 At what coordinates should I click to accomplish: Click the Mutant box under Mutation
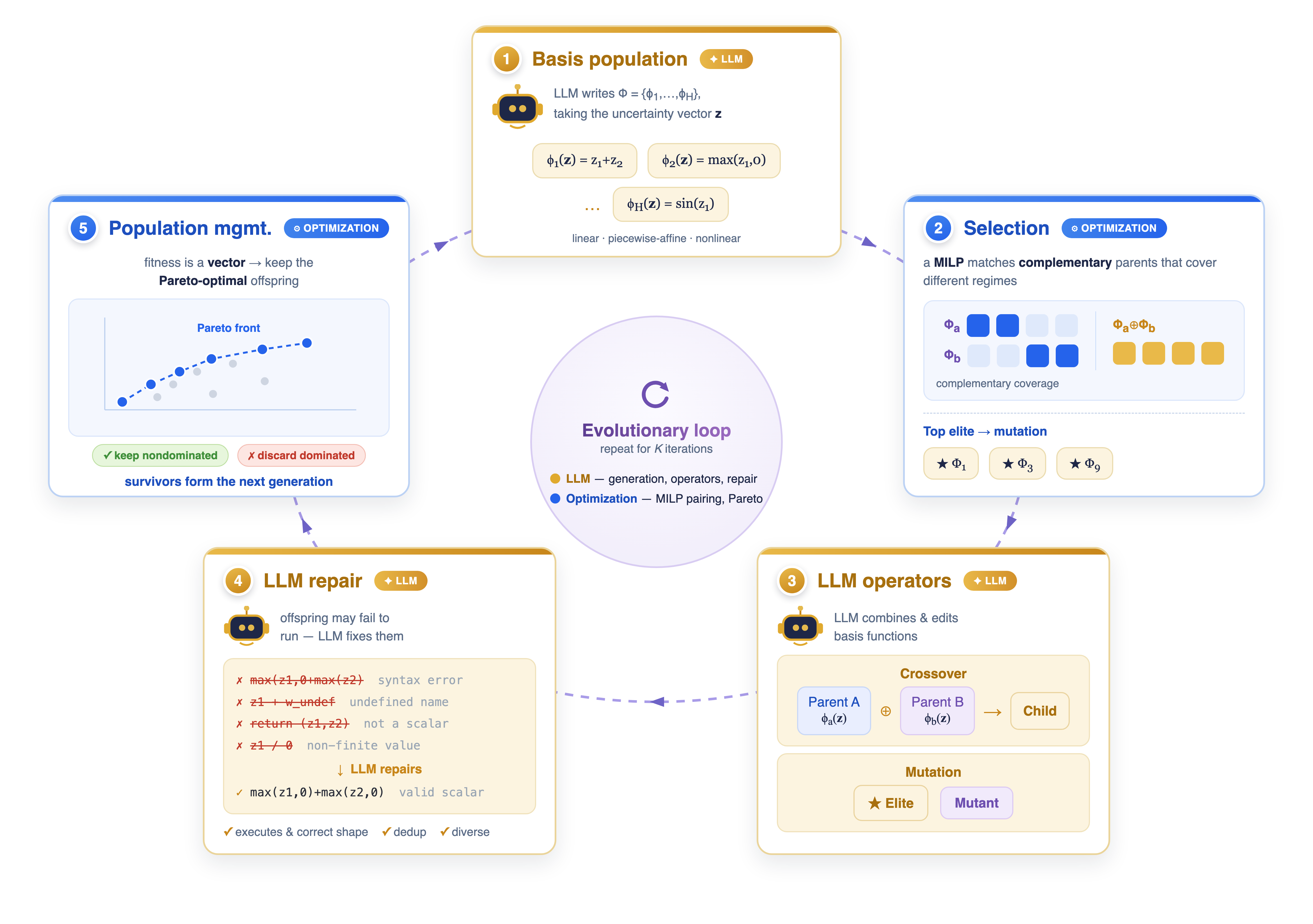(976, 803)
